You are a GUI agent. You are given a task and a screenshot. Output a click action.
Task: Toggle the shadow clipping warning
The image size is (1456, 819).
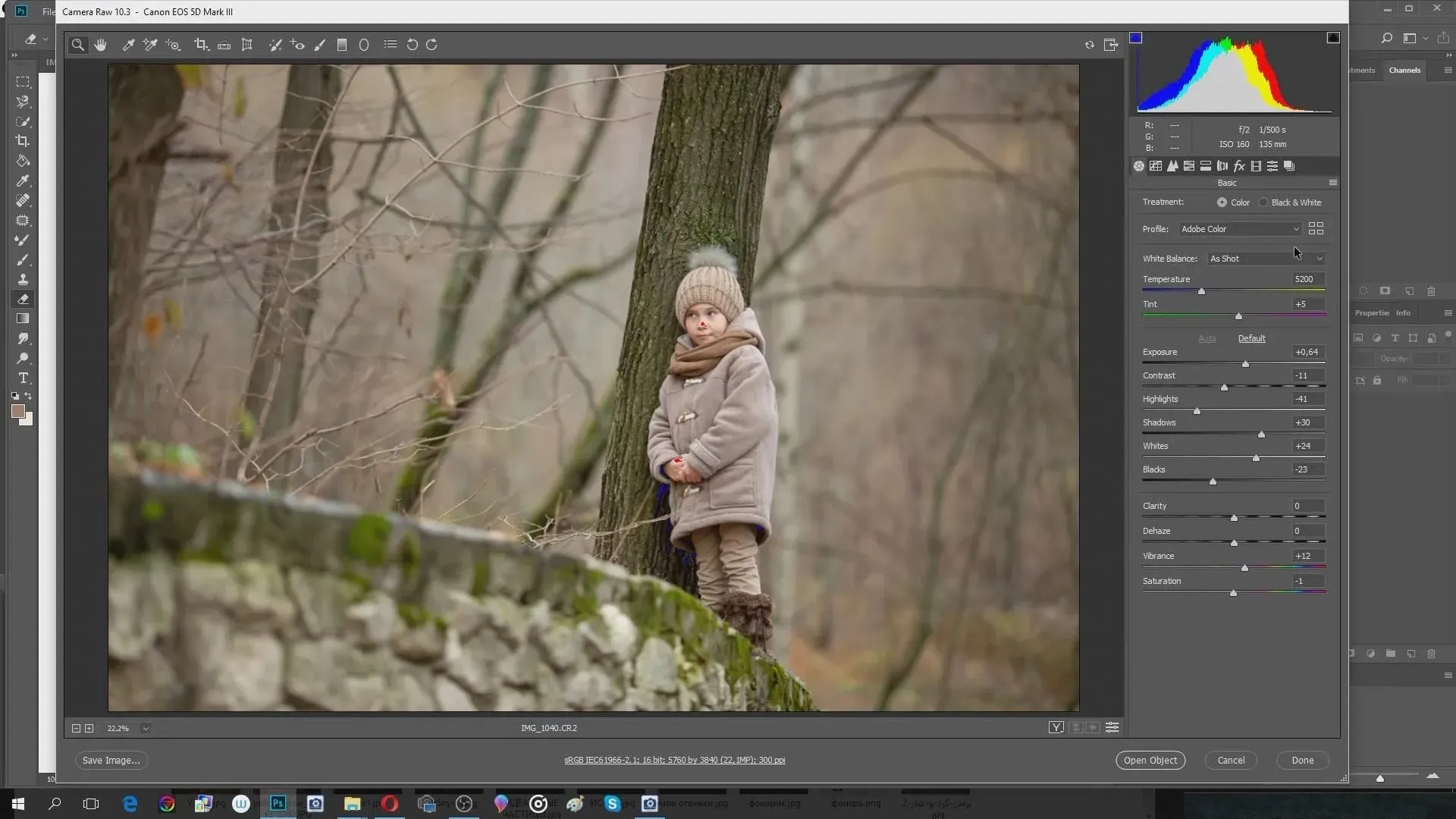[x=1136, y=38]
